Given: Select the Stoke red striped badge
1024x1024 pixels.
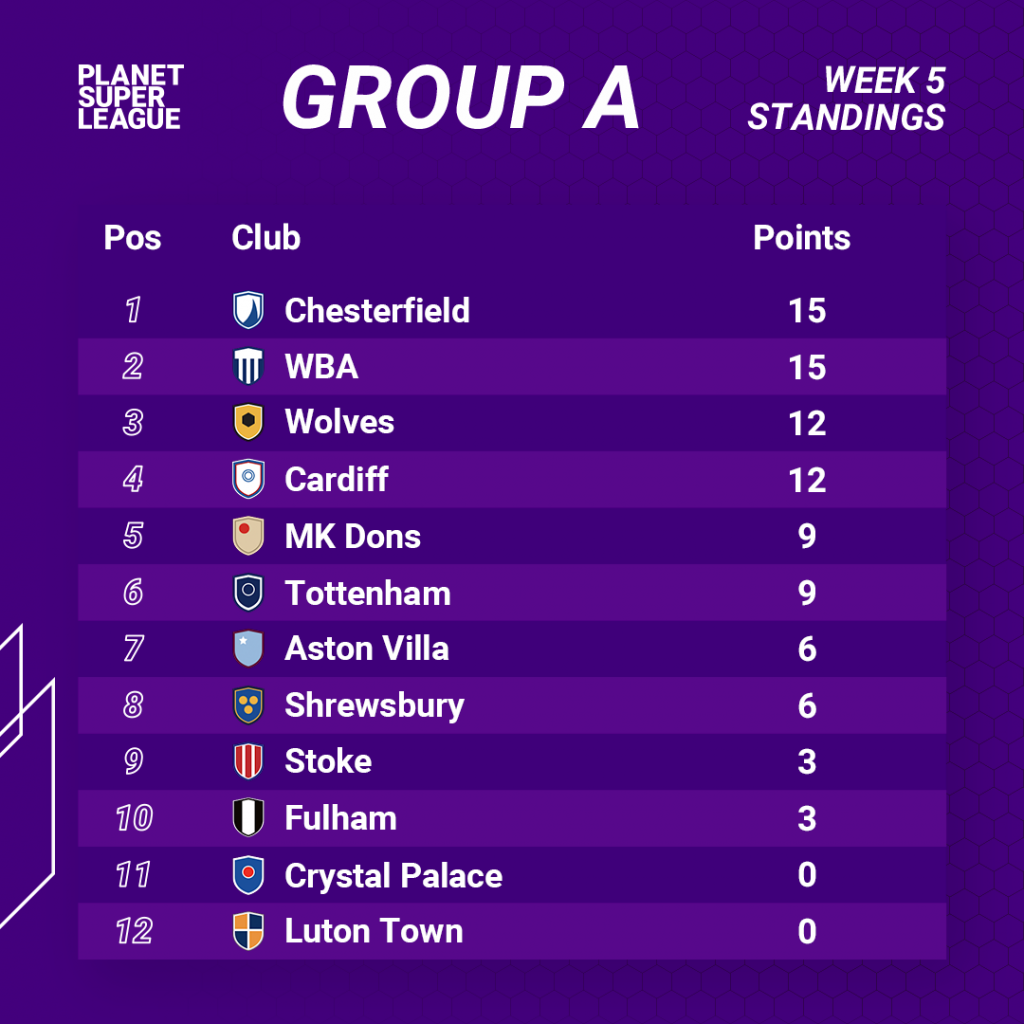Looking at the screenshot, I should coord(248,761).
